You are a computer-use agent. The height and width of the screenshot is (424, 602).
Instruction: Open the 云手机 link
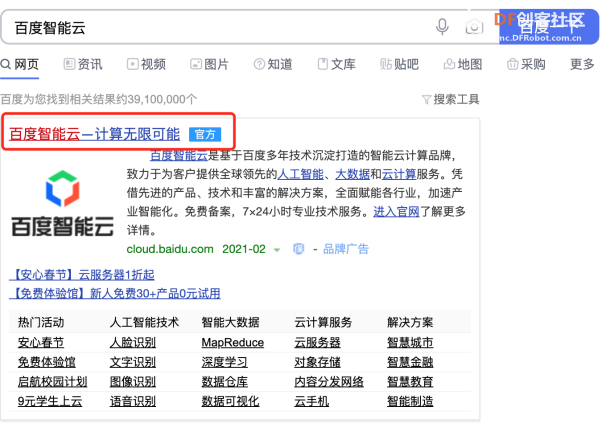(x=312, y=401)
